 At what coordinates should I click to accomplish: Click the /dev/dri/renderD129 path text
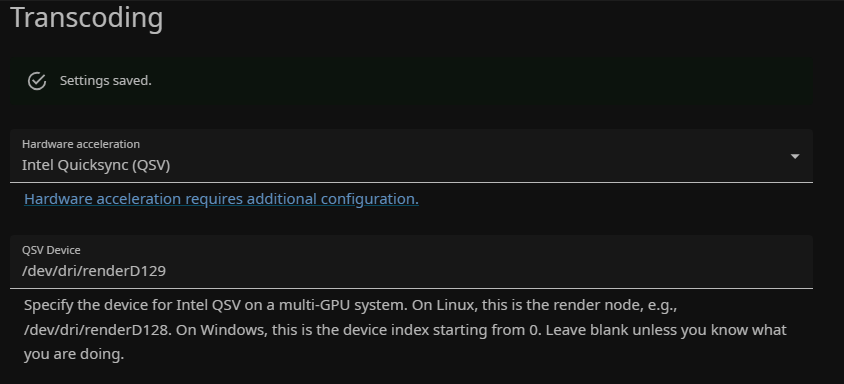point(94,271)
